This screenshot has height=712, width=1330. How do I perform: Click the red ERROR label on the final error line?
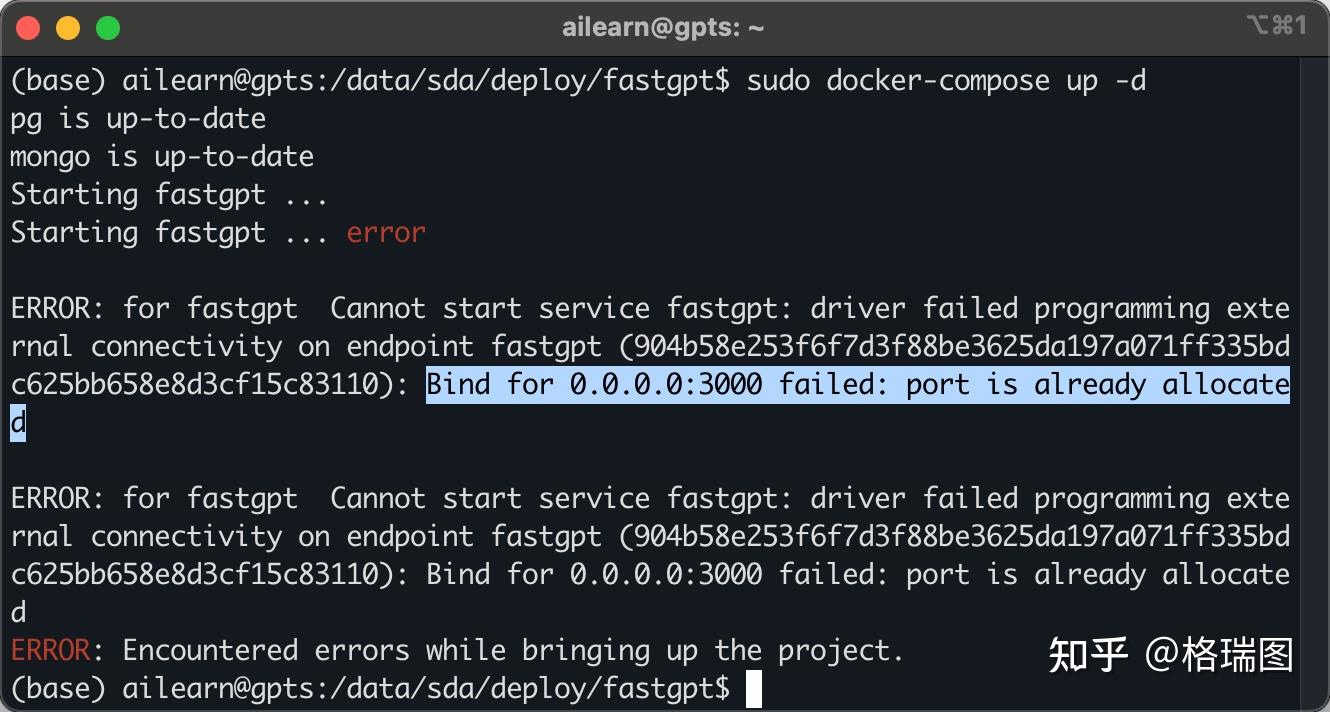coord(50,651)
